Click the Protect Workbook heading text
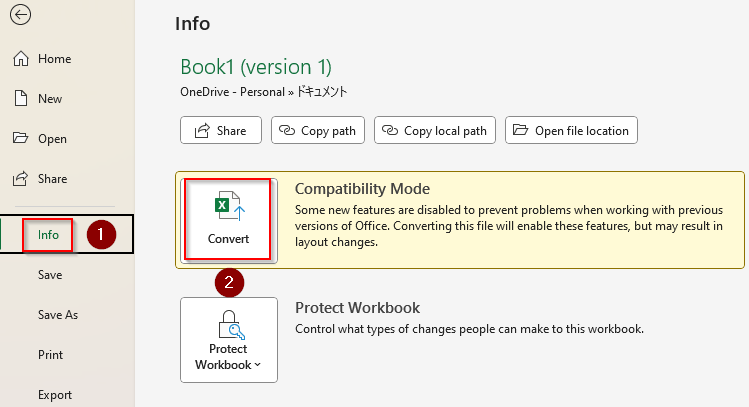Screen dimensions: 749x407 point(357,308)
